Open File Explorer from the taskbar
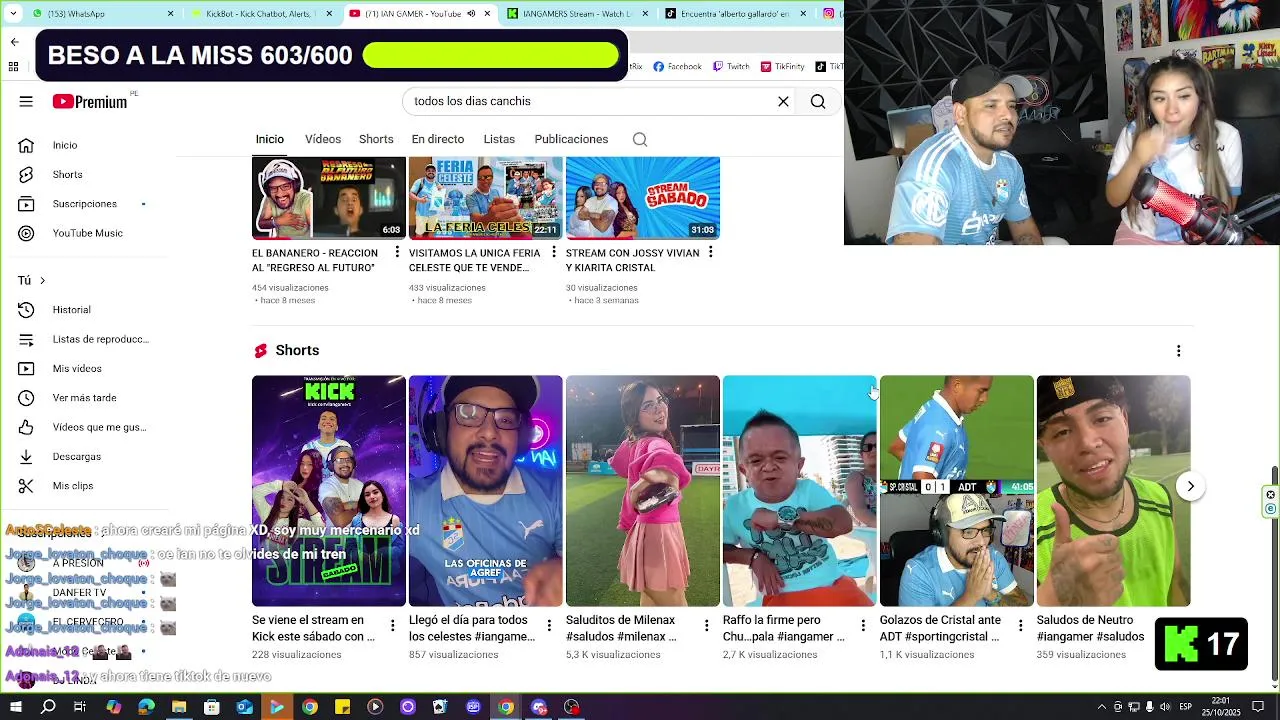The image size is (1280, 720). [179, 707]
